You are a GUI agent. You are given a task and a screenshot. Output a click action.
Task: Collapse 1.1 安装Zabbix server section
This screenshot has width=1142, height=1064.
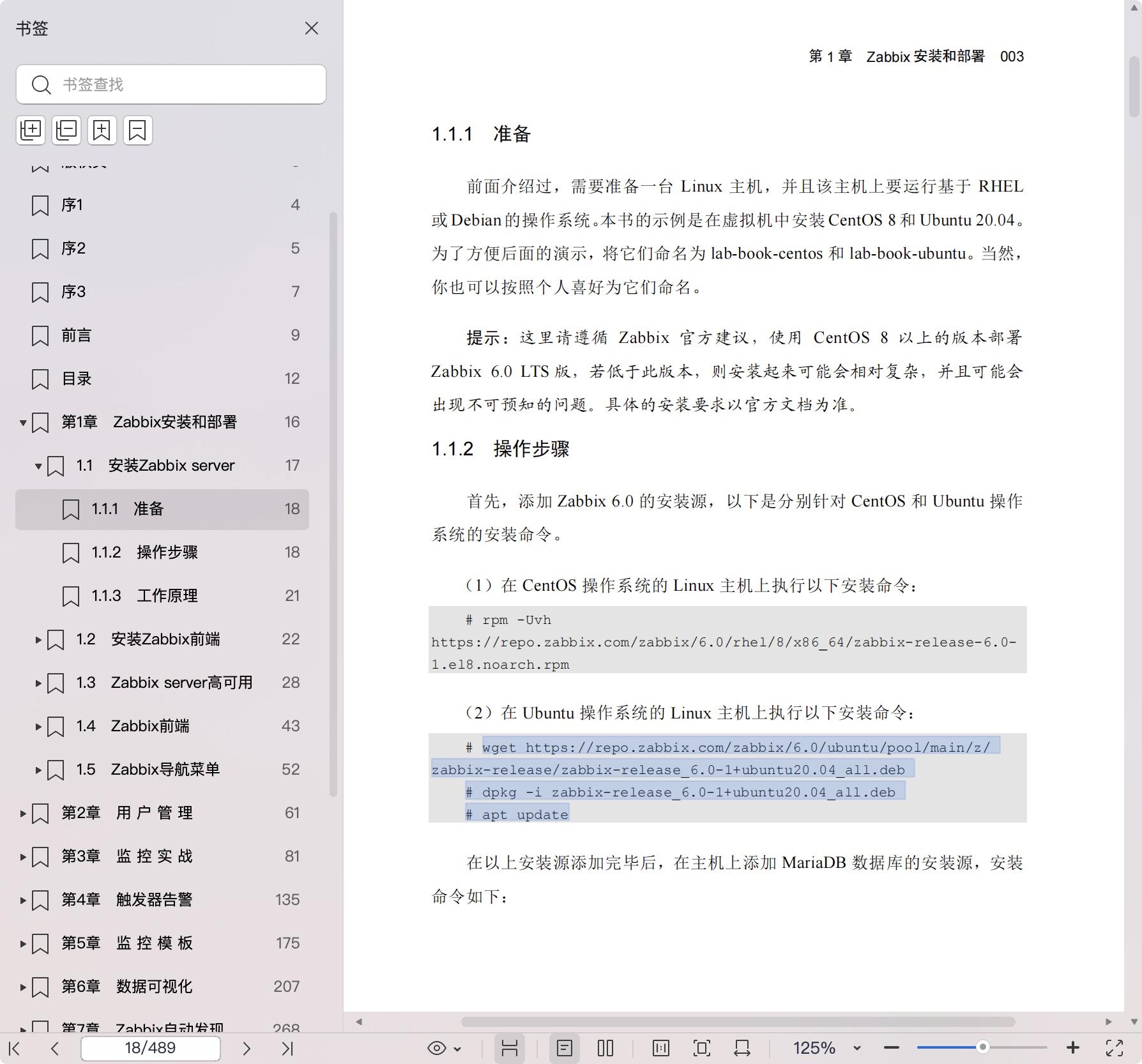(x=38, y=466)
